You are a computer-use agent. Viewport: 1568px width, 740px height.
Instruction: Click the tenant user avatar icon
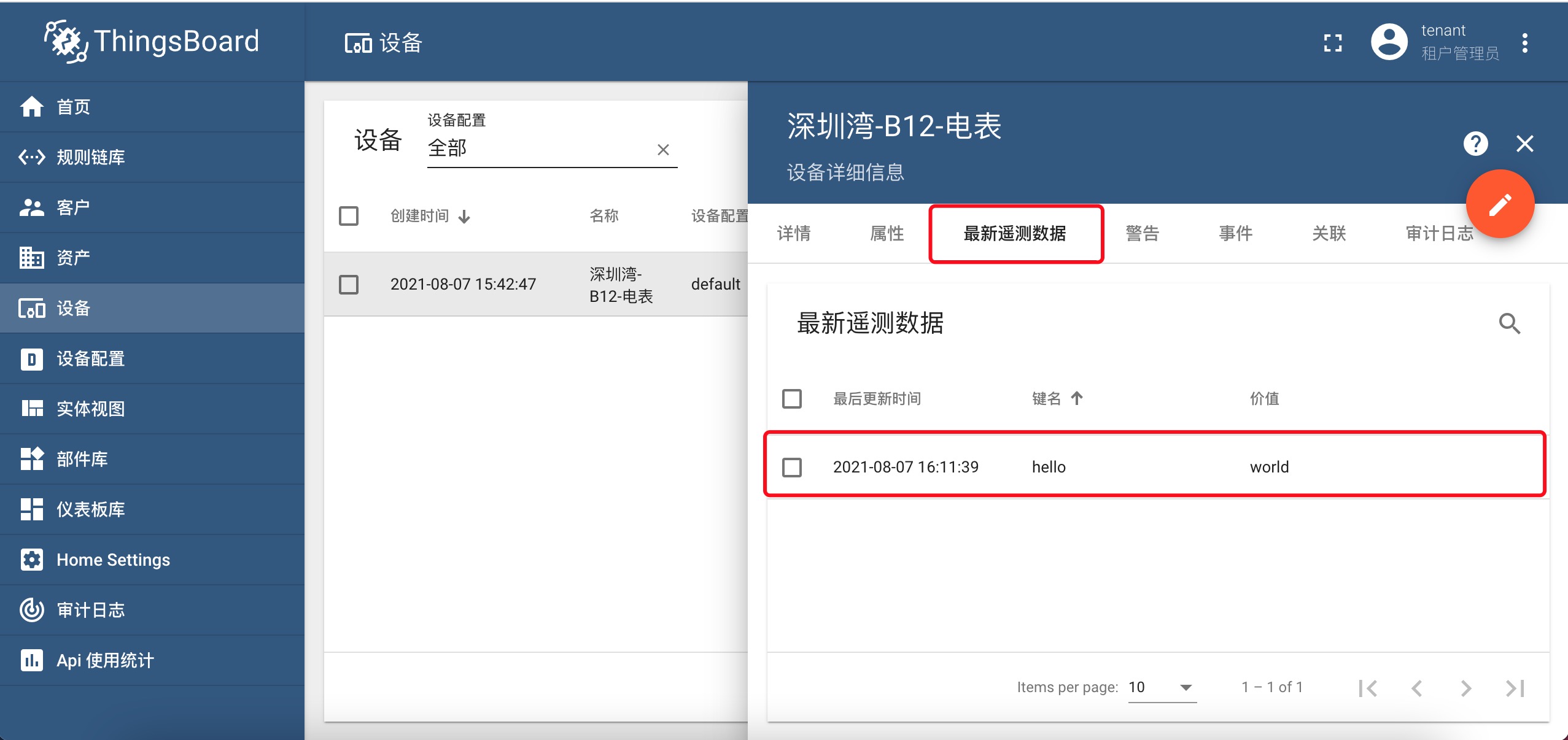pyautogui.click(x=1389, y=42)
